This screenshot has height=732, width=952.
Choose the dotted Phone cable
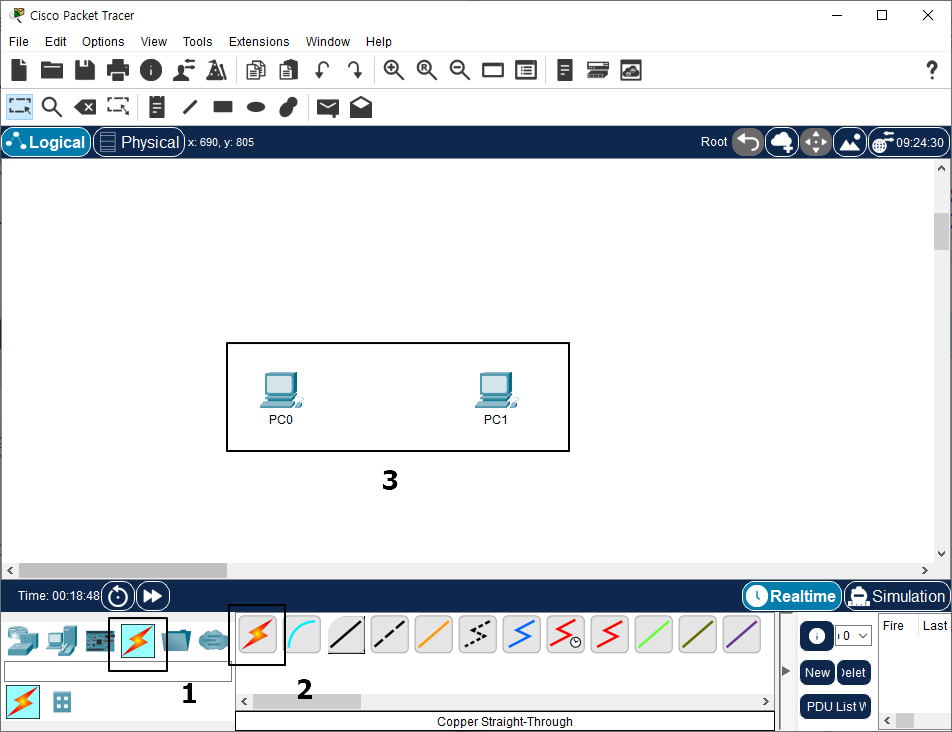click(x=478, y=635)
